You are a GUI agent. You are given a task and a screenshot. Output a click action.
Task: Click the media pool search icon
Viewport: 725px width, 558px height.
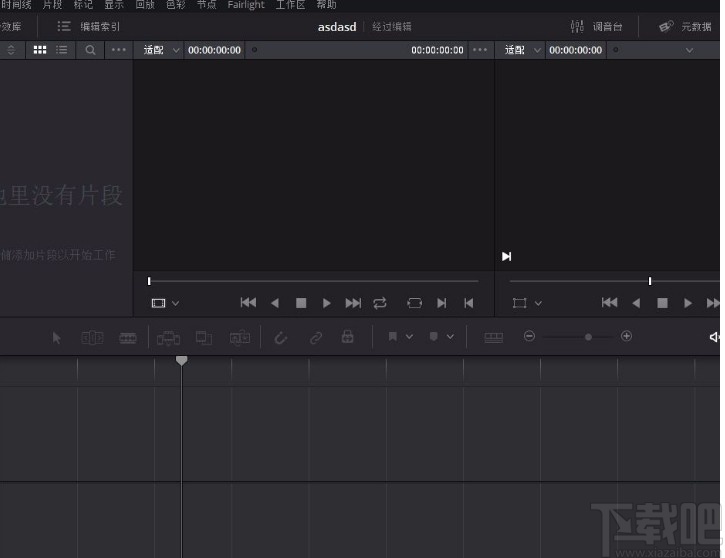(91, 50)
